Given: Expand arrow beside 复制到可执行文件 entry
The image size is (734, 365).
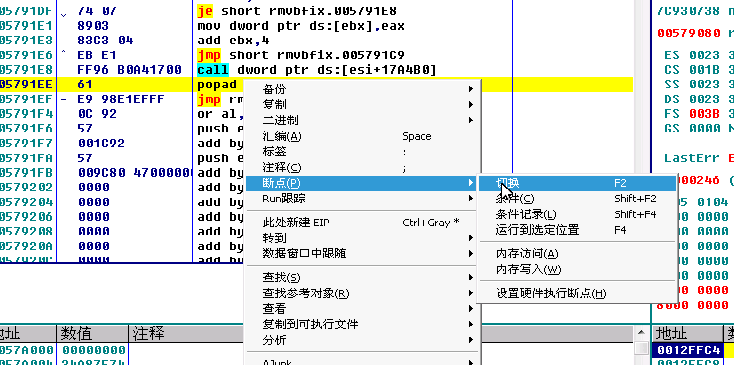Looking at the screenshot, I should coord(470,324).
